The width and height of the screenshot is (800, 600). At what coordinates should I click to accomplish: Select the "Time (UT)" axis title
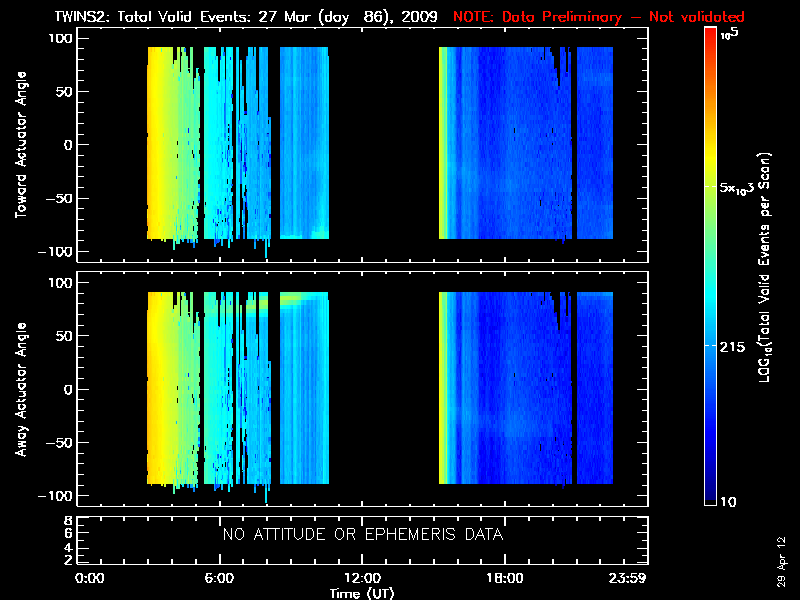tap(362, 593)
